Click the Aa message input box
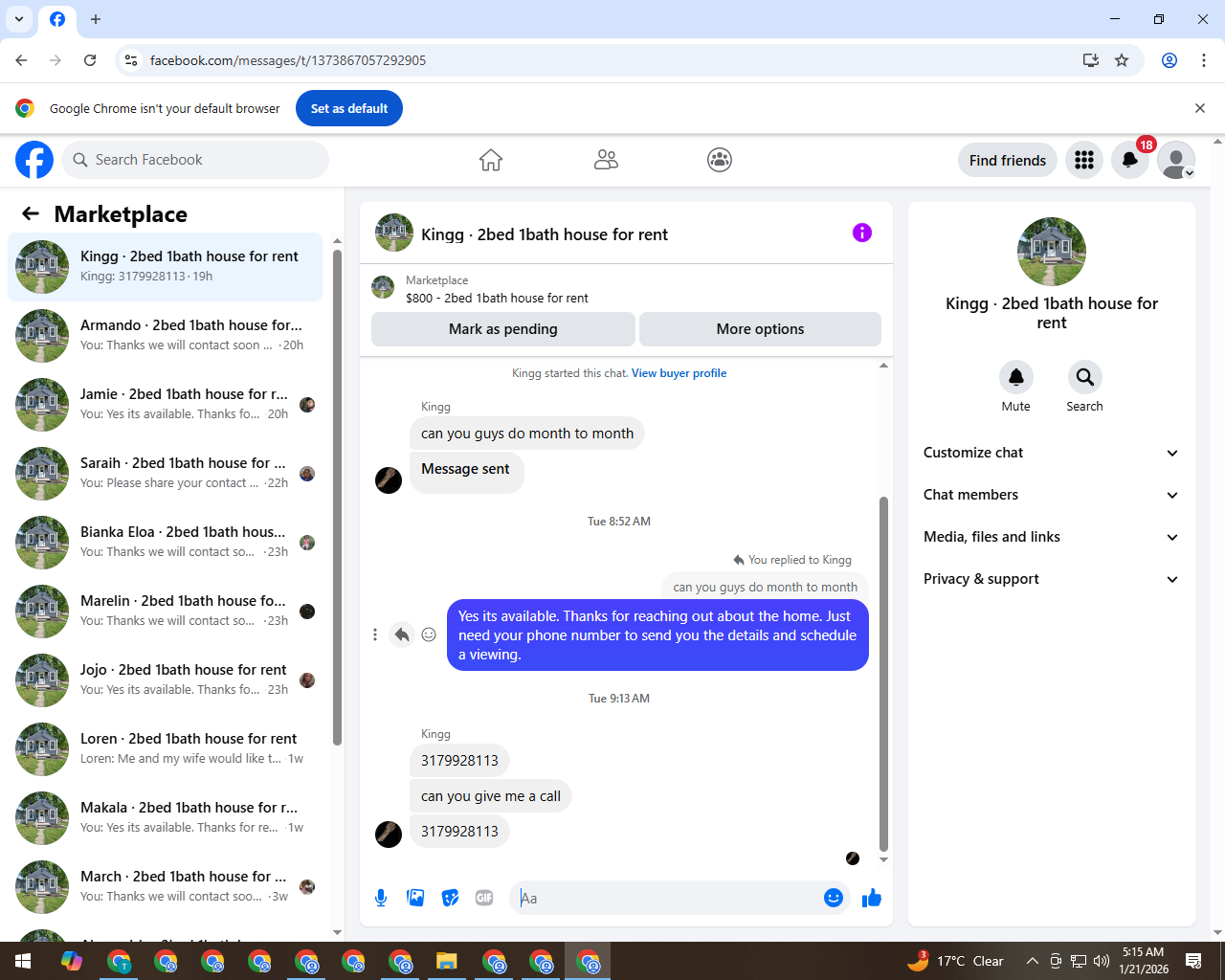This screenshot has height=980, width=1225. pos(666,898)
